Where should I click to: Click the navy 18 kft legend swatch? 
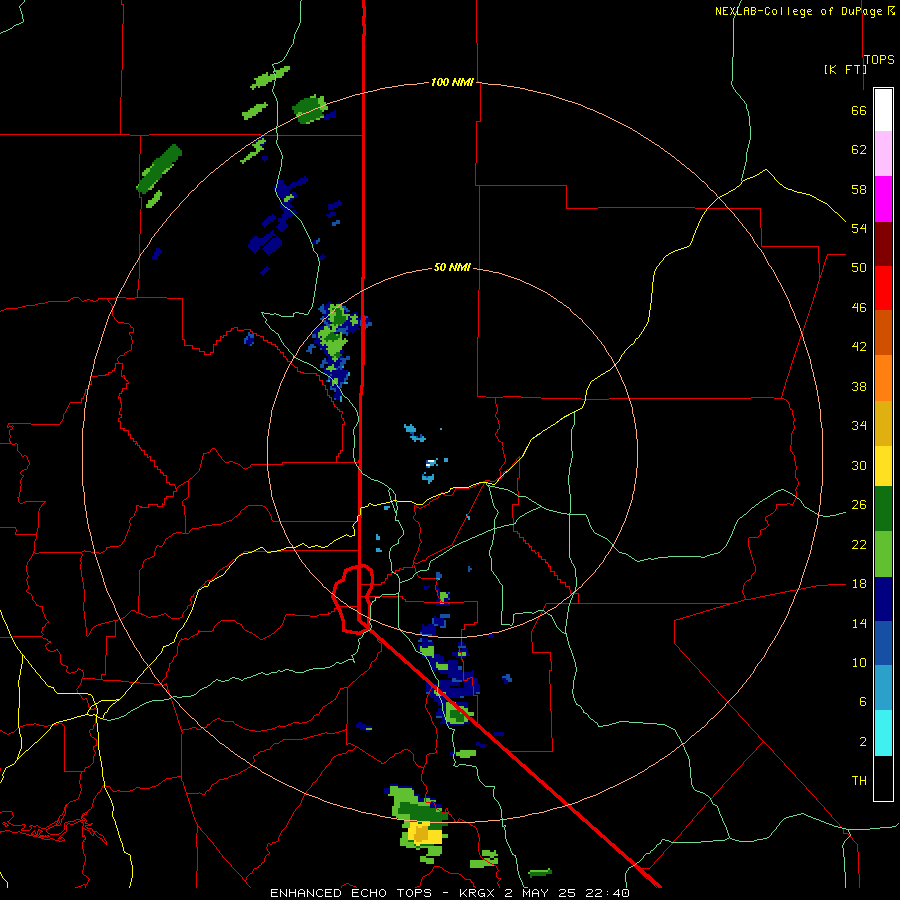883,599
